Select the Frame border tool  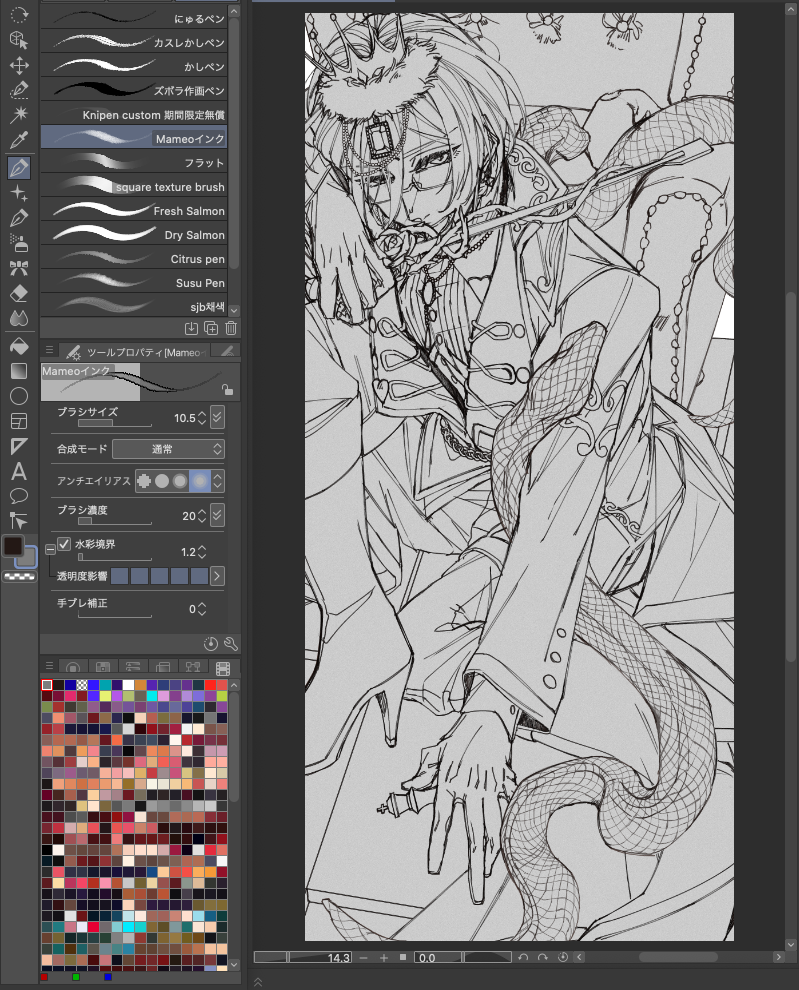(x=19, y=421)
